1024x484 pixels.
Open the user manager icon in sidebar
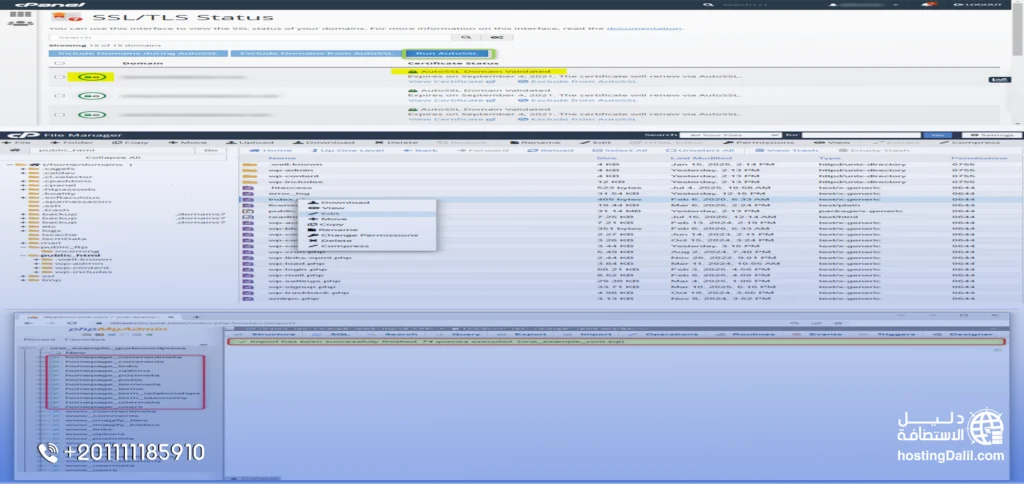coord(20,24)
